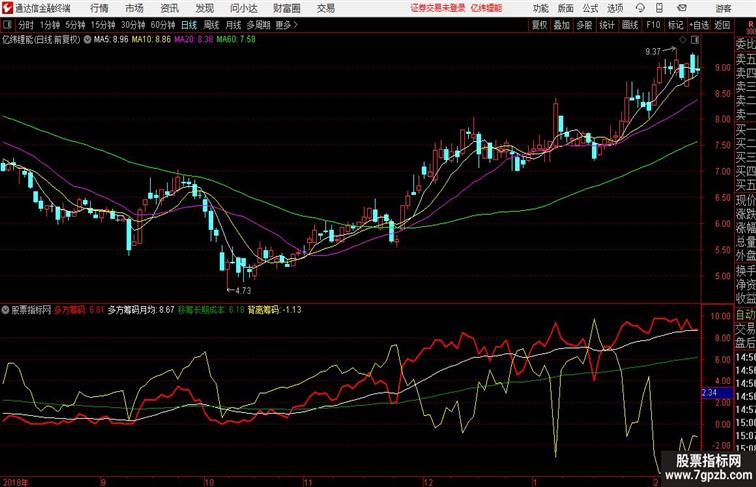Open the 发现 menu

coord(205,8)
